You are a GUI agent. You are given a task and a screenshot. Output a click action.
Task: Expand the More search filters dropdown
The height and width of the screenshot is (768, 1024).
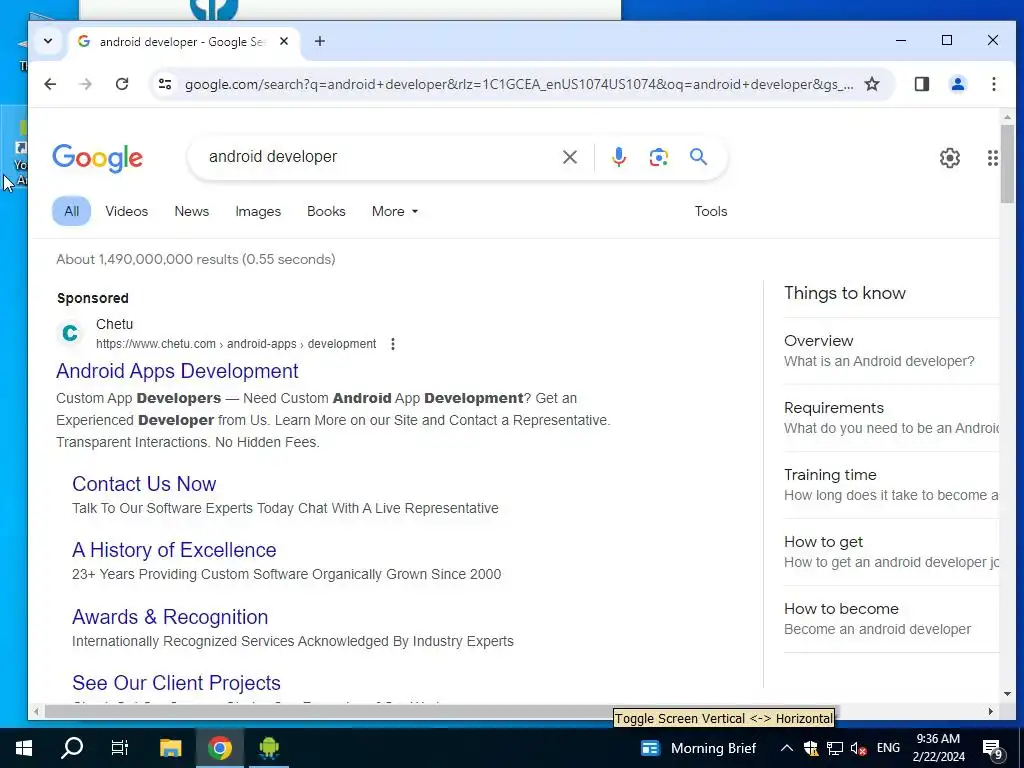[x=394, y=212]
